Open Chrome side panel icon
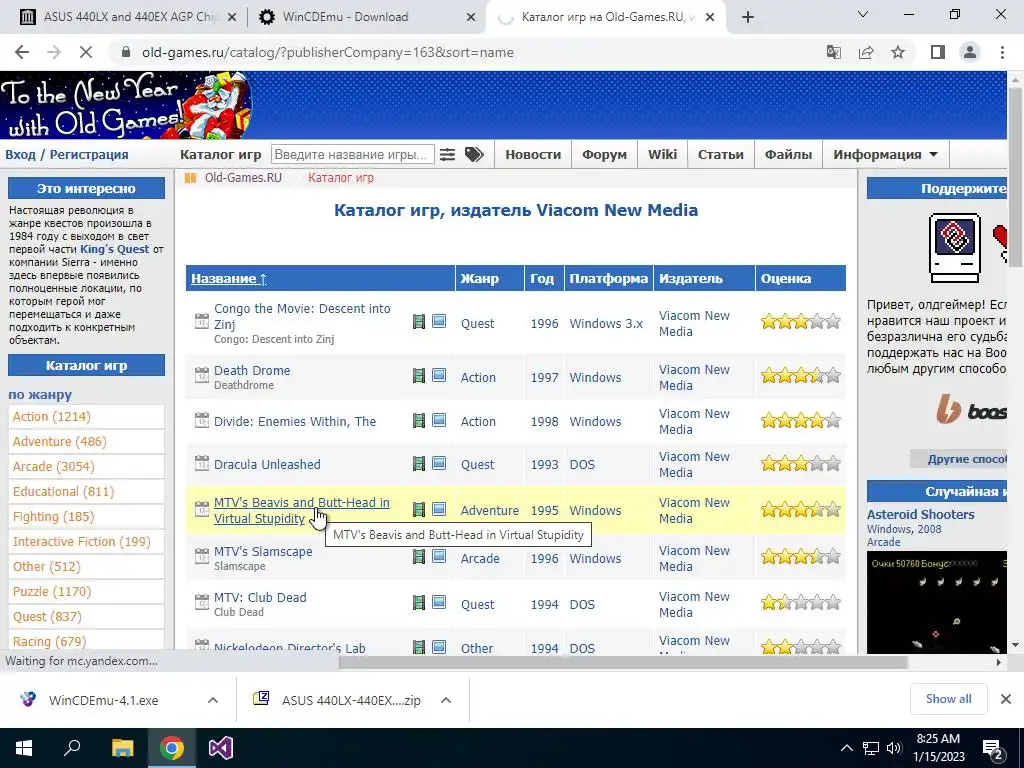The width and height of the screenshot is (1024, 768). (x=938, y=52)
